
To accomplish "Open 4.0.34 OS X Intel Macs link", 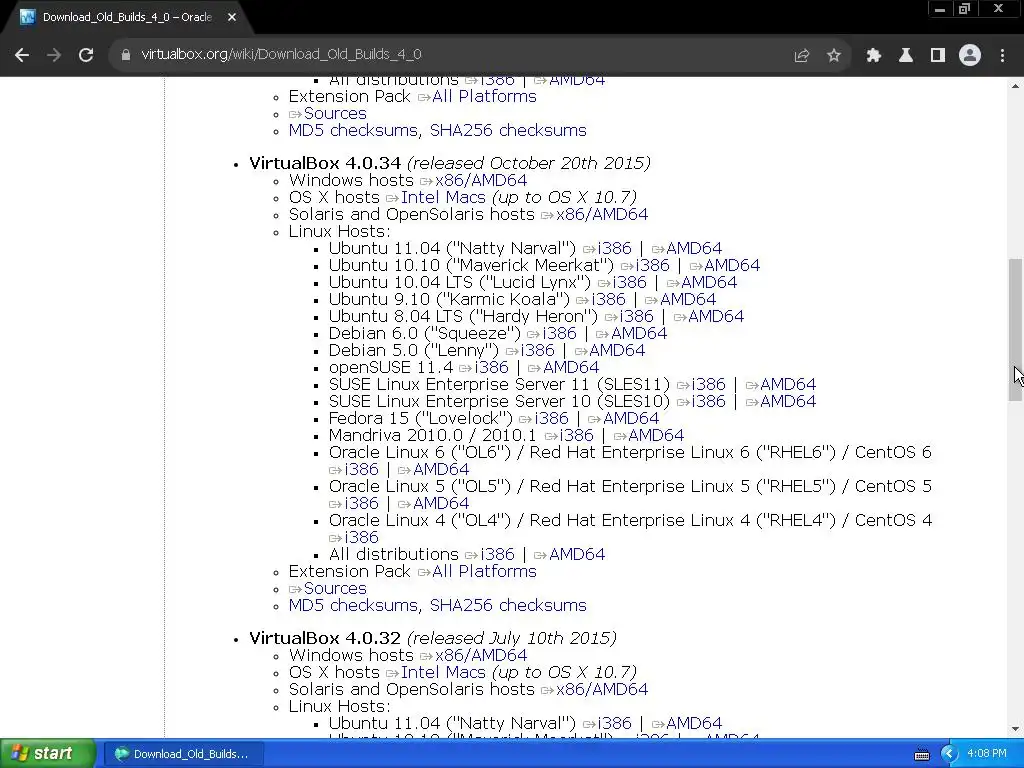I will [x=443, y=197].
